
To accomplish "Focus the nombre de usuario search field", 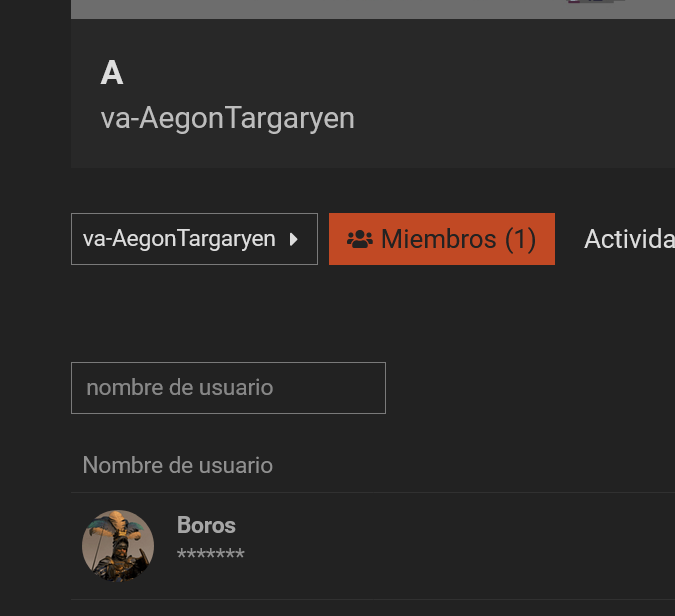I will pyautogui.click(x=228, y=388).
